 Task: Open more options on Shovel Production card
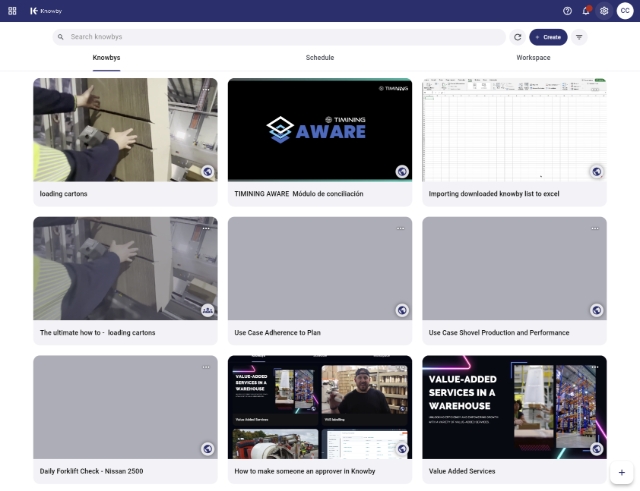595,229
